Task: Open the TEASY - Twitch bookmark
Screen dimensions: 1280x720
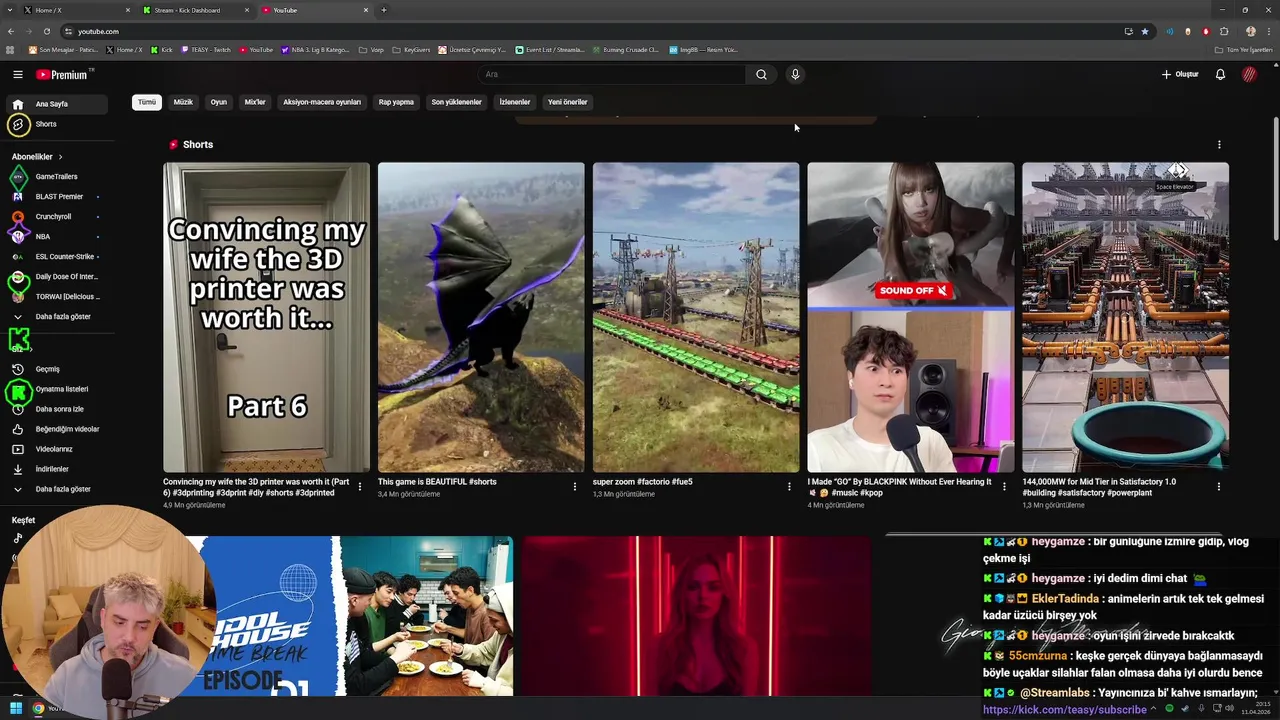Action: [x=206, y=50]
